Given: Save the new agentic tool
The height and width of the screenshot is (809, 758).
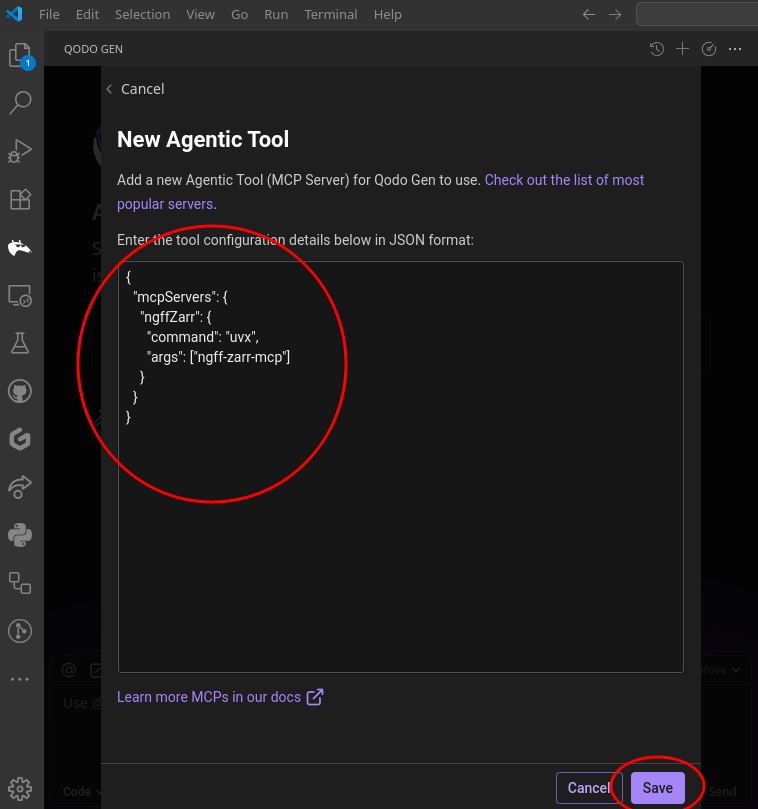Looking at the screenshot, I should pyautogui.click(x=657, y=788).
